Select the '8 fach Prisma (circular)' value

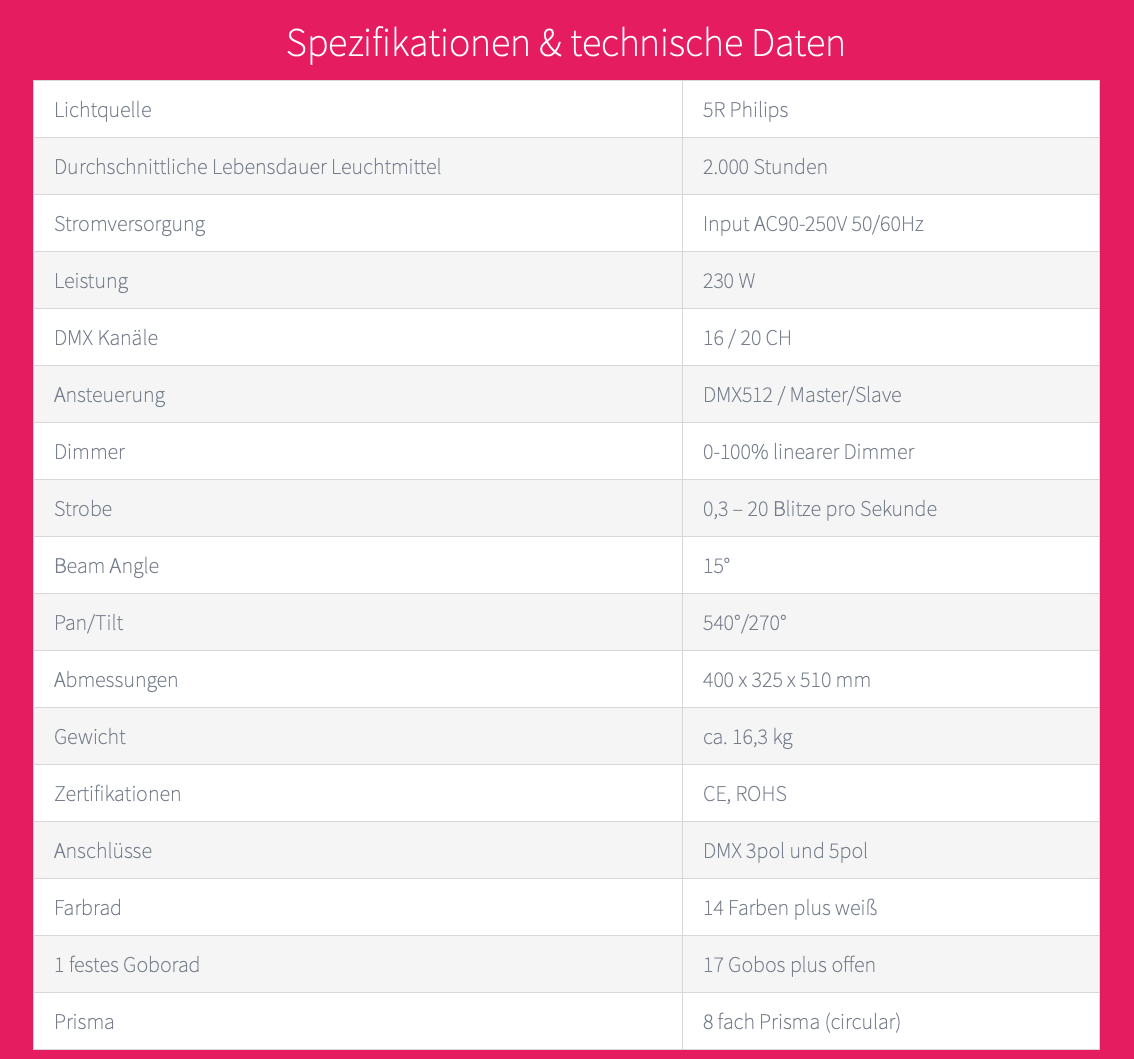pyautogui.click(x=802, y=1022)
